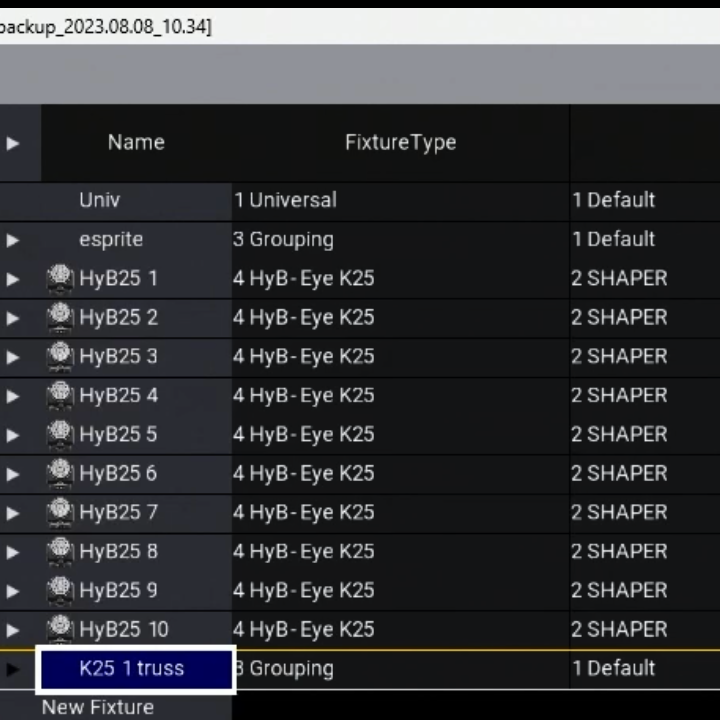Screen dimensions: 720x720
Task: Click the fixture icon beside HyB25 5
Action: (60, 434)
